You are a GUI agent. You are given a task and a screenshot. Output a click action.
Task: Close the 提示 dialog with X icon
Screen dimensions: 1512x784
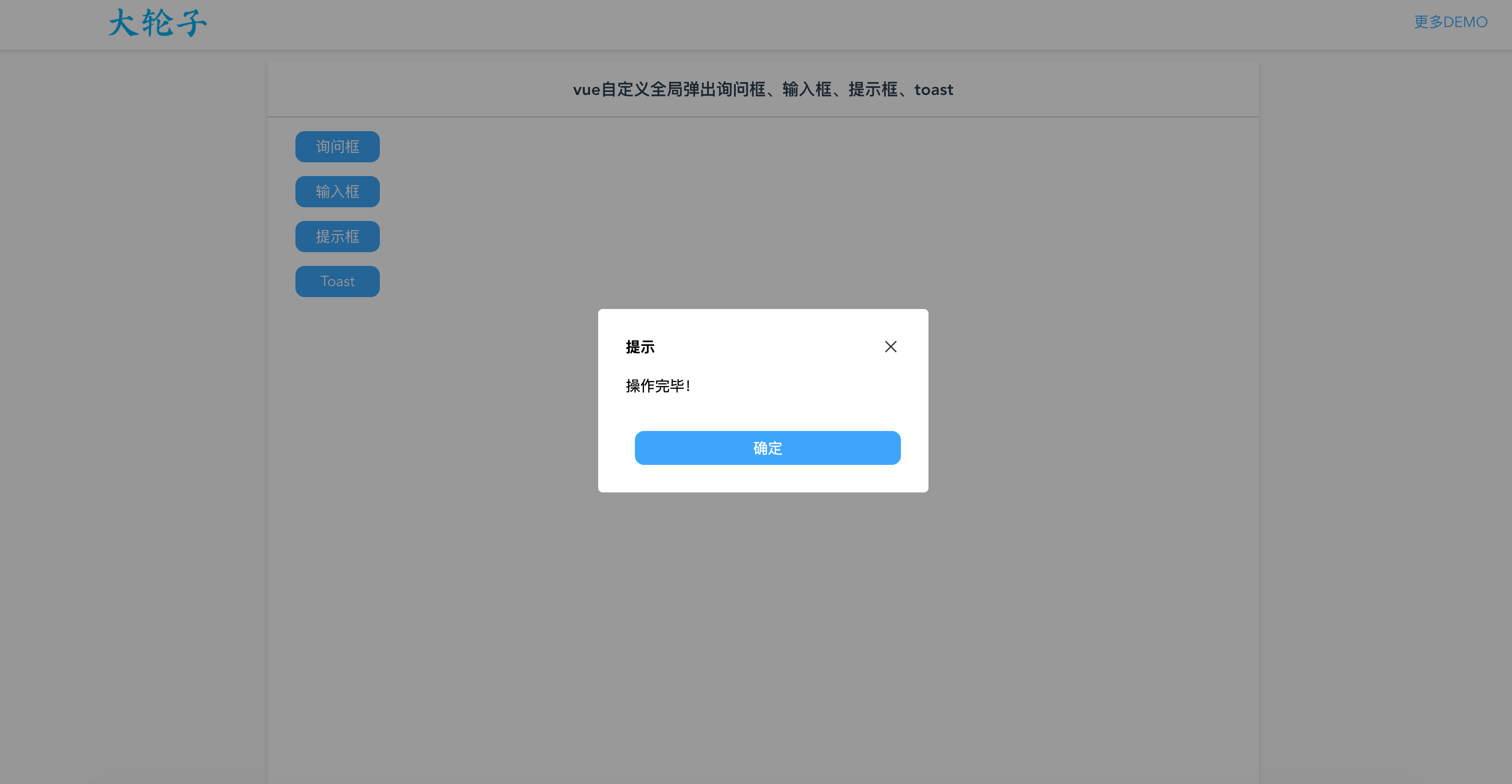(x=890, y=347)
